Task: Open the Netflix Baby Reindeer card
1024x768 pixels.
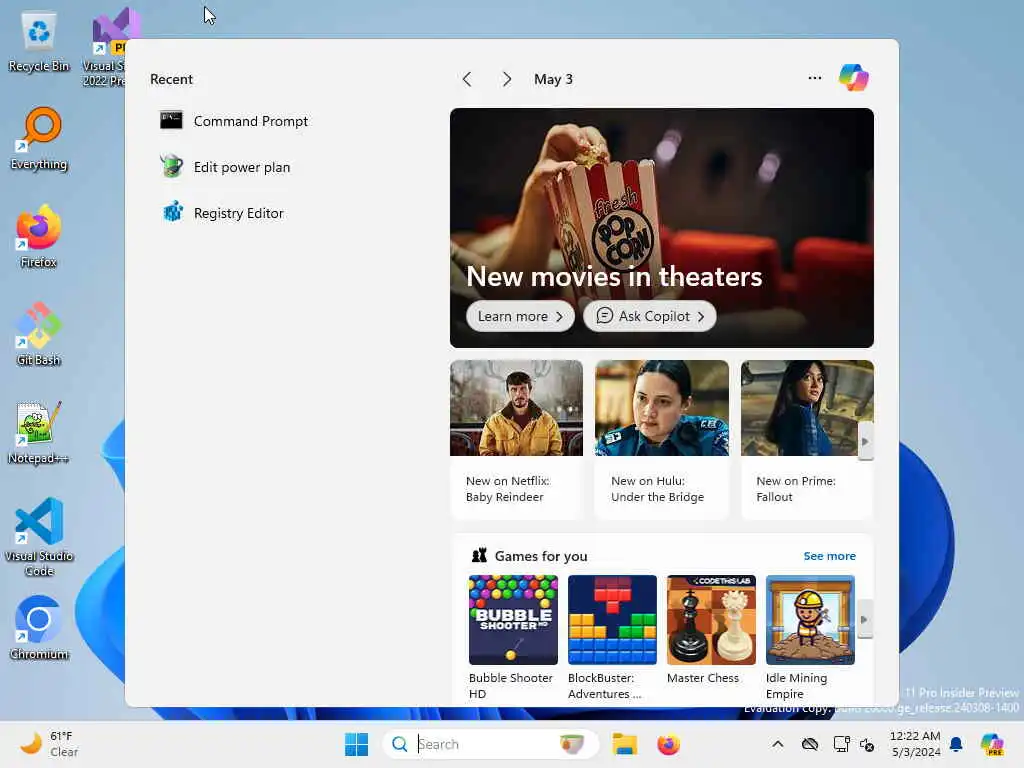Action: coord(517,440)
